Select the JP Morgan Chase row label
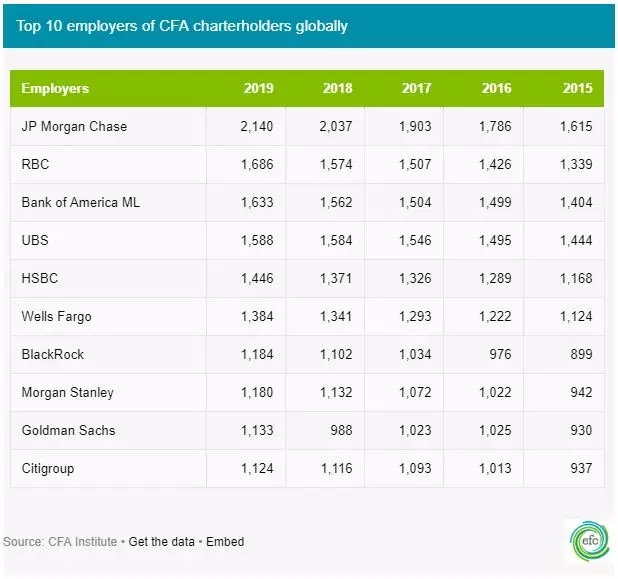618x579 pixels. [x=74, y=127]
